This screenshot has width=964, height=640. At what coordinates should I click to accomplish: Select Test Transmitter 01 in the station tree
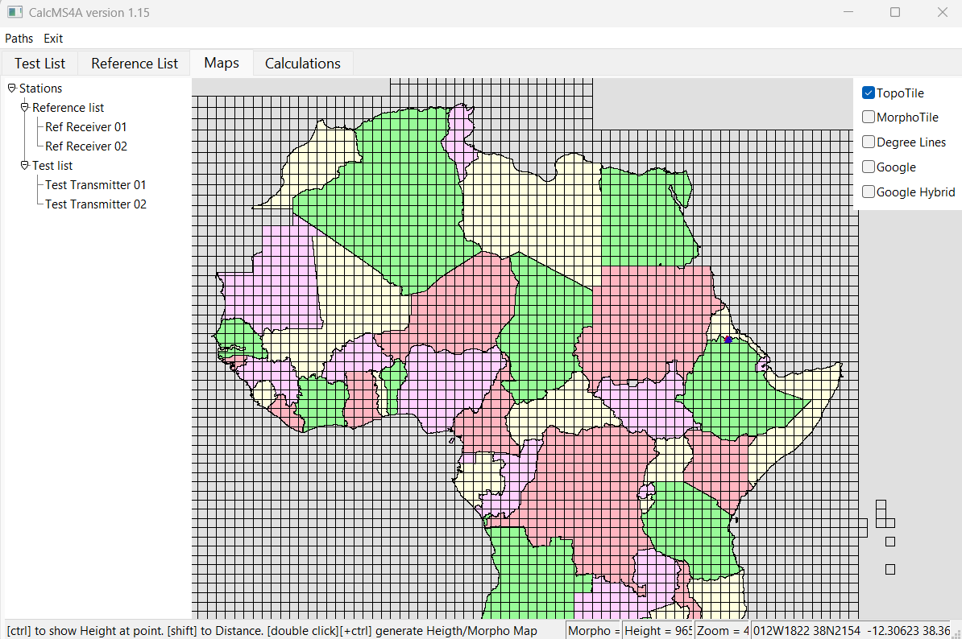point(93,184)
